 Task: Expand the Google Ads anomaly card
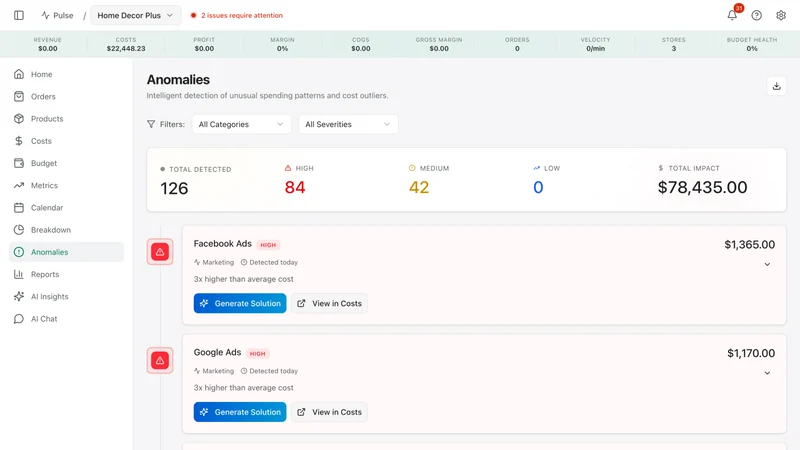pyautogui.click(x=767, y=373)
